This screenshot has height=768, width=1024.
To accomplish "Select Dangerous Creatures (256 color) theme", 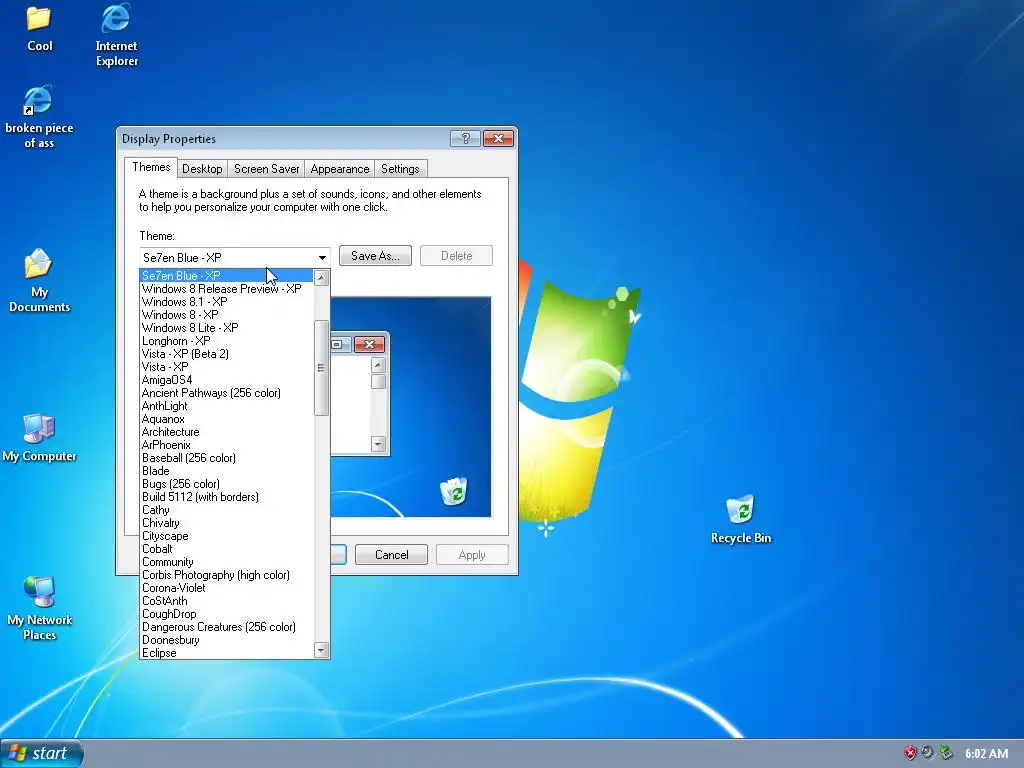I will [227, 627].
